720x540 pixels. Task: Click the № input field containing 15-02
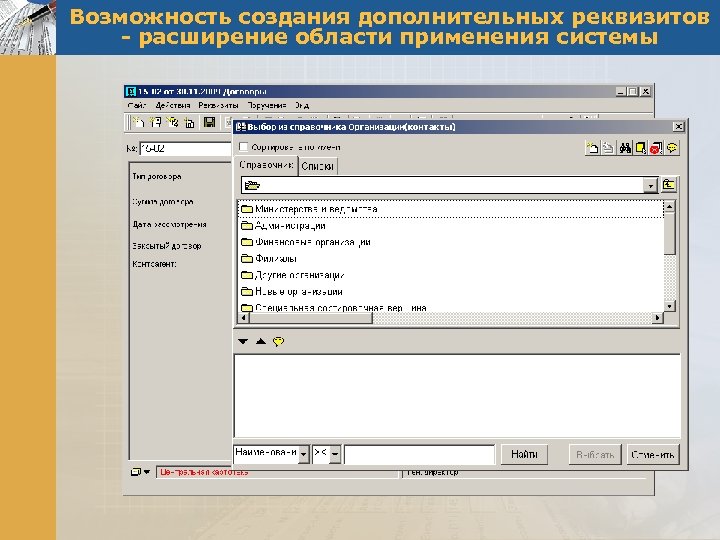[185, 149]
